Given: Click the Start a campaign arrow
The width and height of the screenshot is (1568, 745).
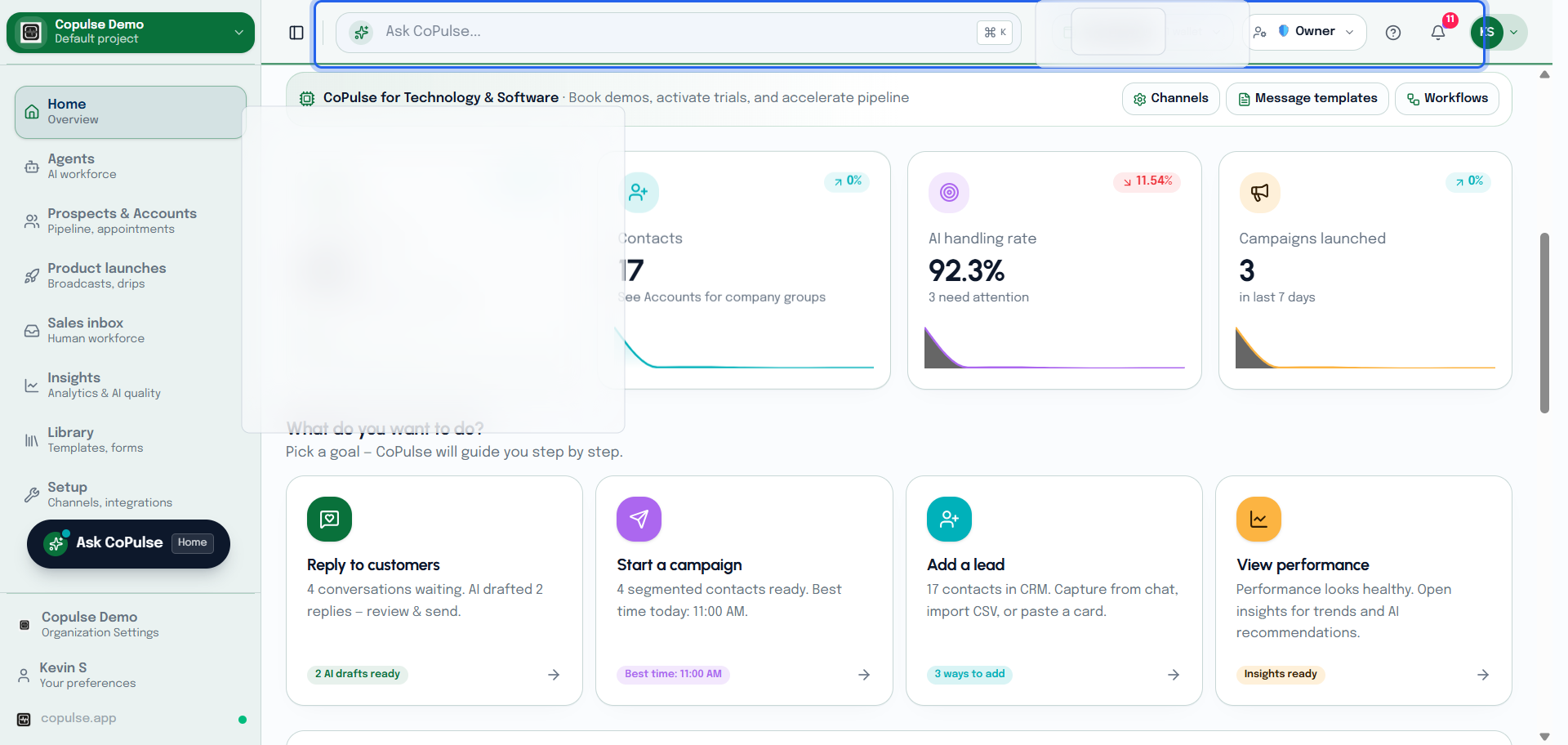Looking at the screenshot, I should tap(864, 675).
